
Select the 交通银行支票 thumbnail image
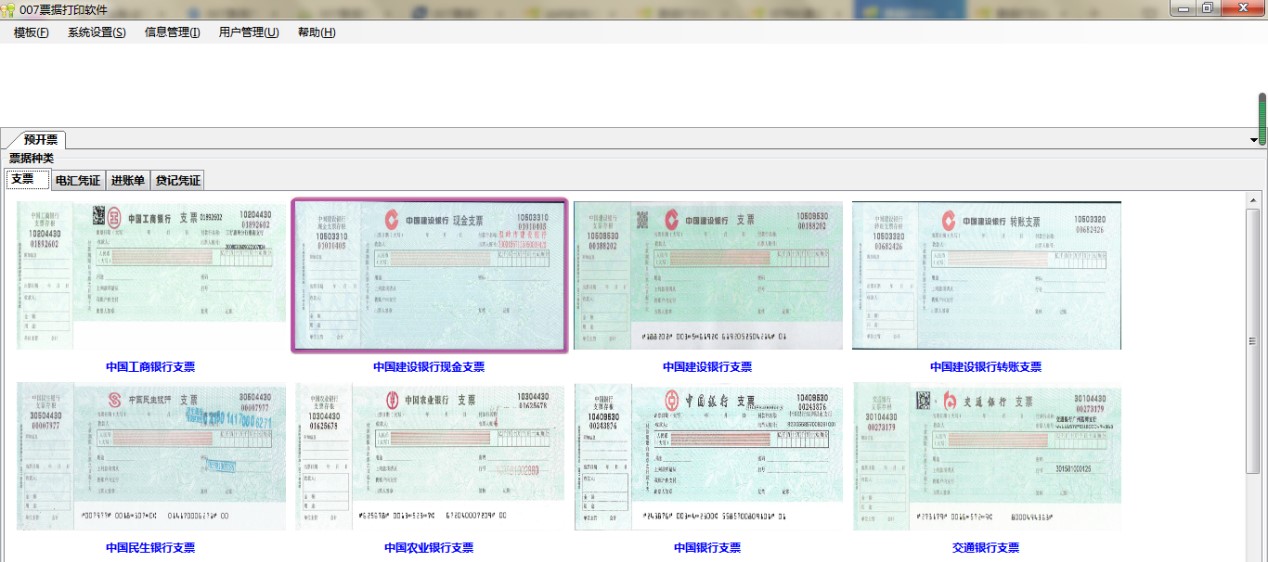986,457
